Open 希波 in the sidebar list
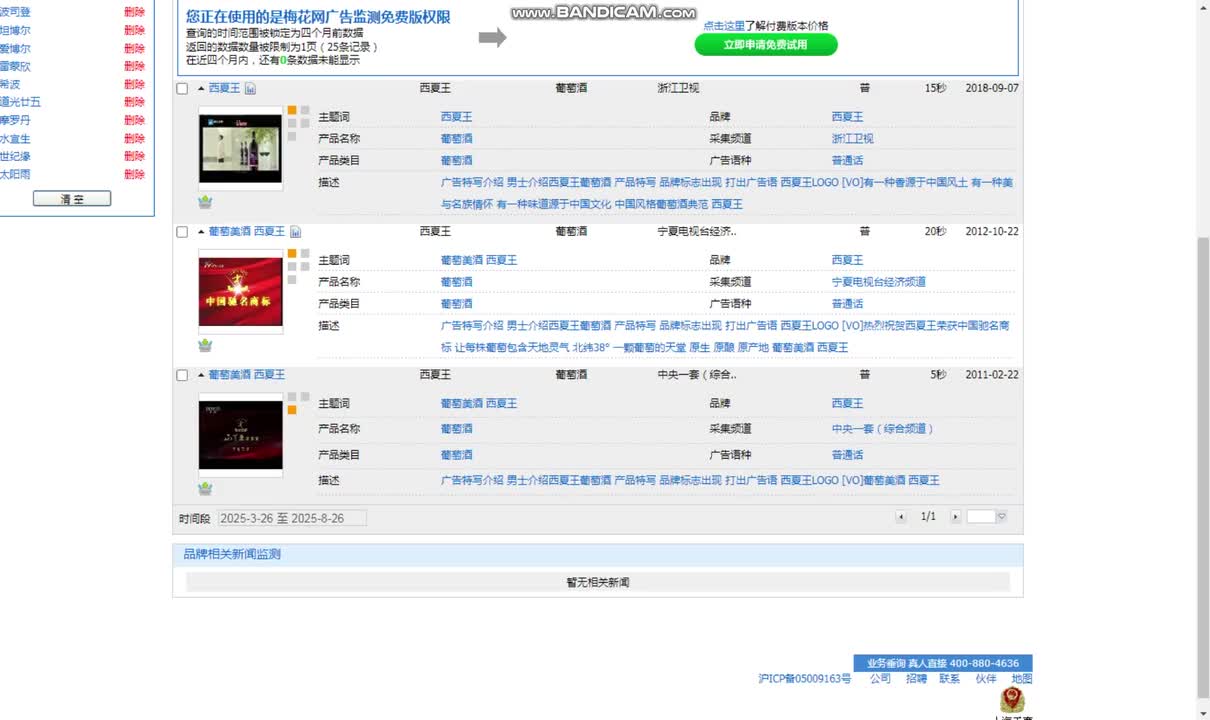Viewport: 1210px width, 720px height. coord(10,84)
